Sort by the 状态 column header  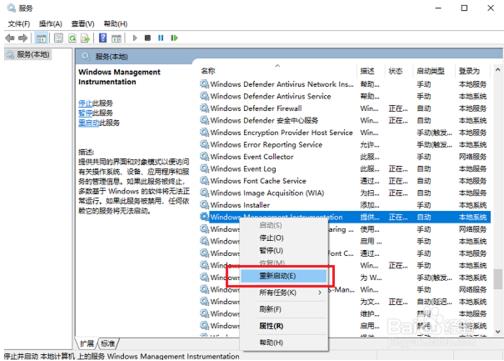[x=399, y=71]
